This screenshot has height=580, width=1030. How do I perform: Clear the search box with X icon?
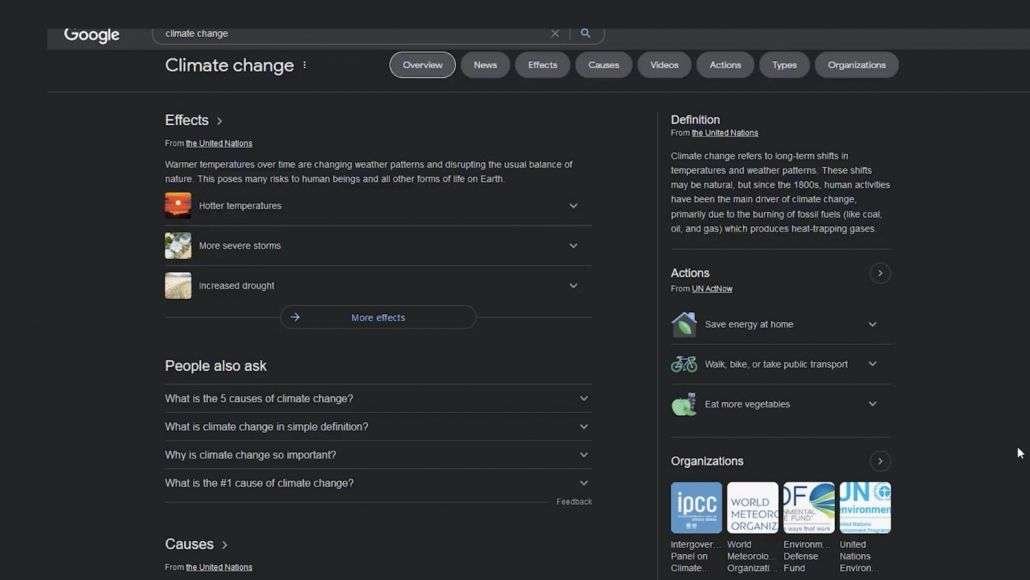pos(555,33)
